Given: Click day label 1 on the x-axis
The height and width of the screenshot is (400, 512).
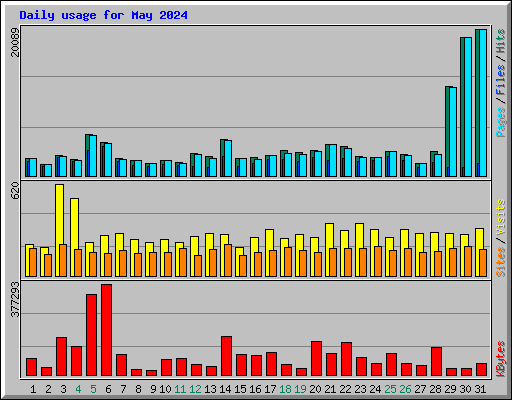Looking at the screenshot, I should 33,389.
